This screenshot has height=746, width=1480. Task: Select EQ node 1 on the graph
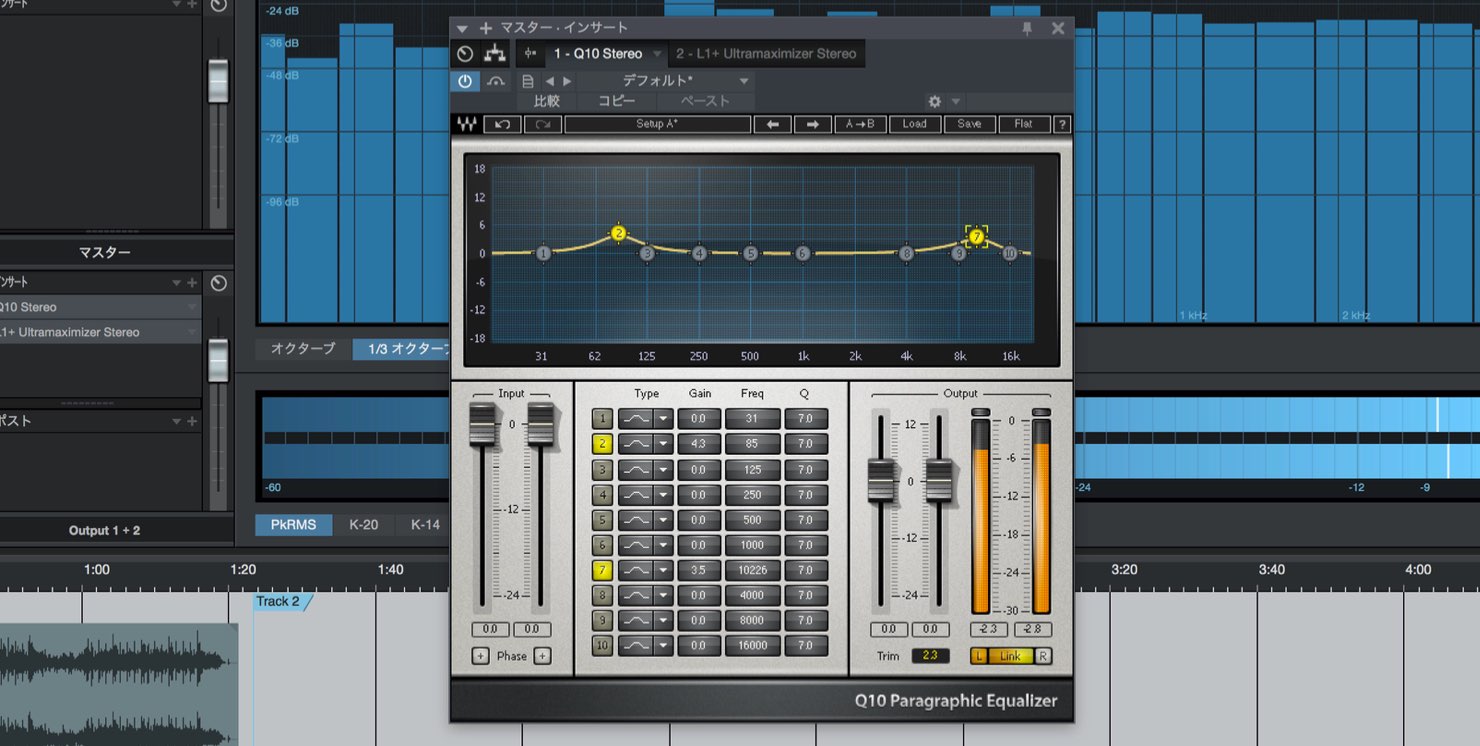[543, 254]
